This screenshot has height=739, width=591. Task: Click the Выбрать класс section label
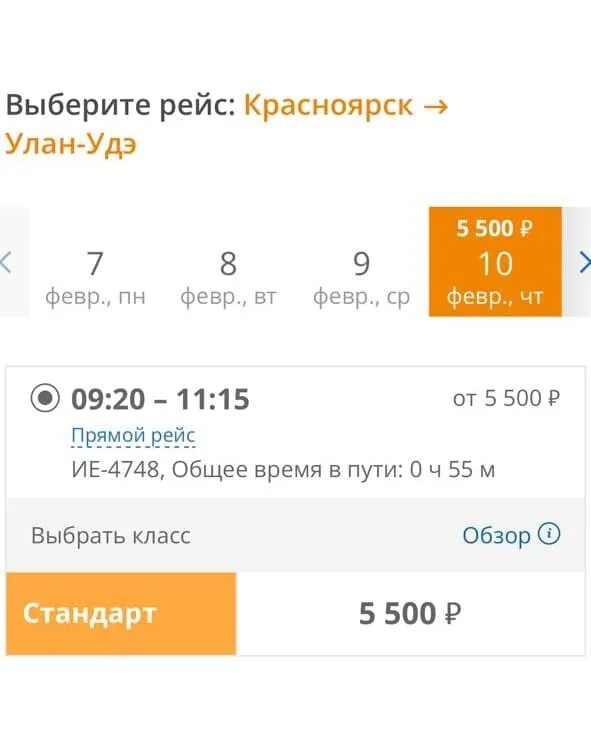tap(111, 536)
